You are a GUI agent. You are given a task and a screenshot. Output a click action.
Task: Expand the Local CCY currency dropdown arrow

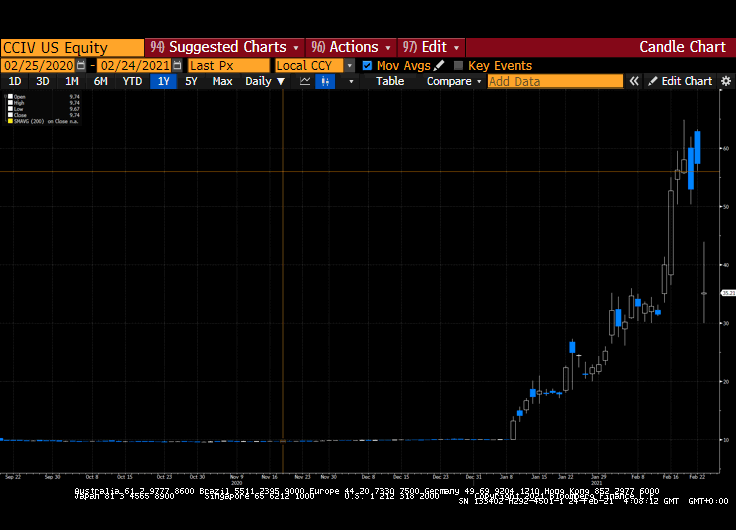point(349,66)
